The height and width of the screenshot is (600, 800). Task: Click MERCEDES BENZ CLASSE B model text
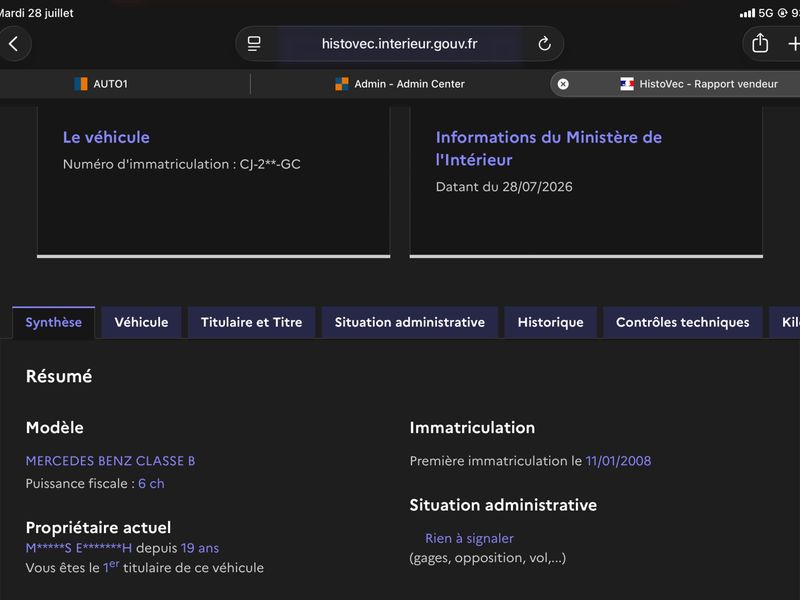tap(110, 461)
